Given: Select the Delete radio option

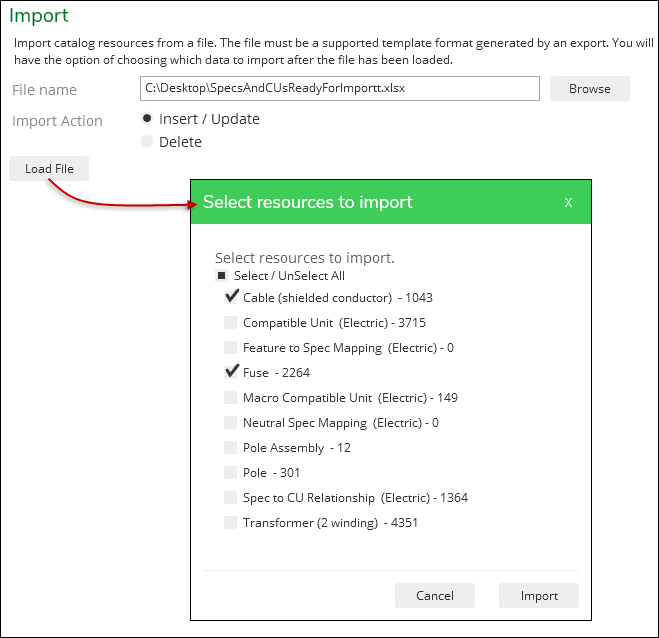Looking at the screenshot, I should pyautogui.click(x=147, y=142).
